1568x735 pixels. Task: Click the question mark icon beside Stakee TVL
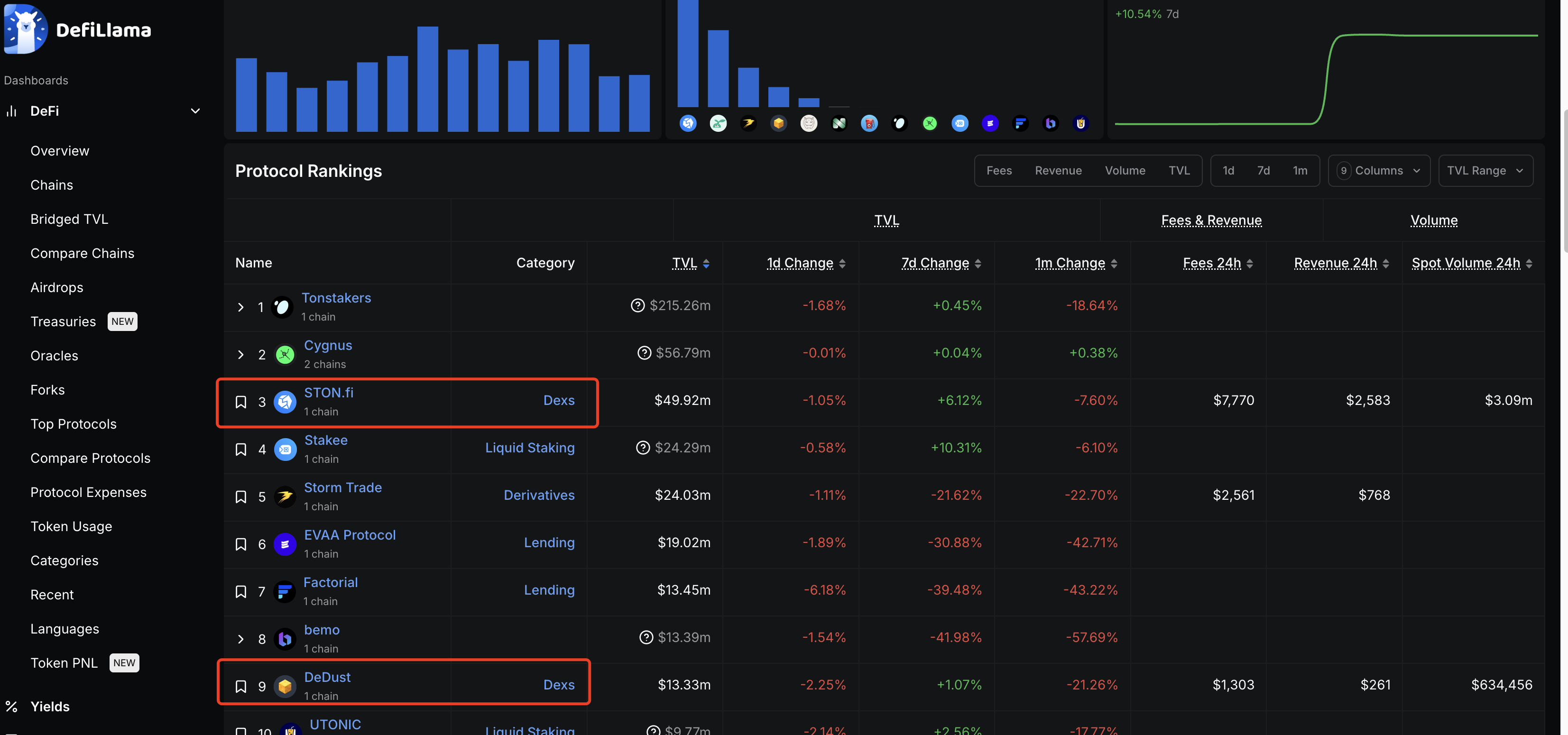(x=643, y=448)
